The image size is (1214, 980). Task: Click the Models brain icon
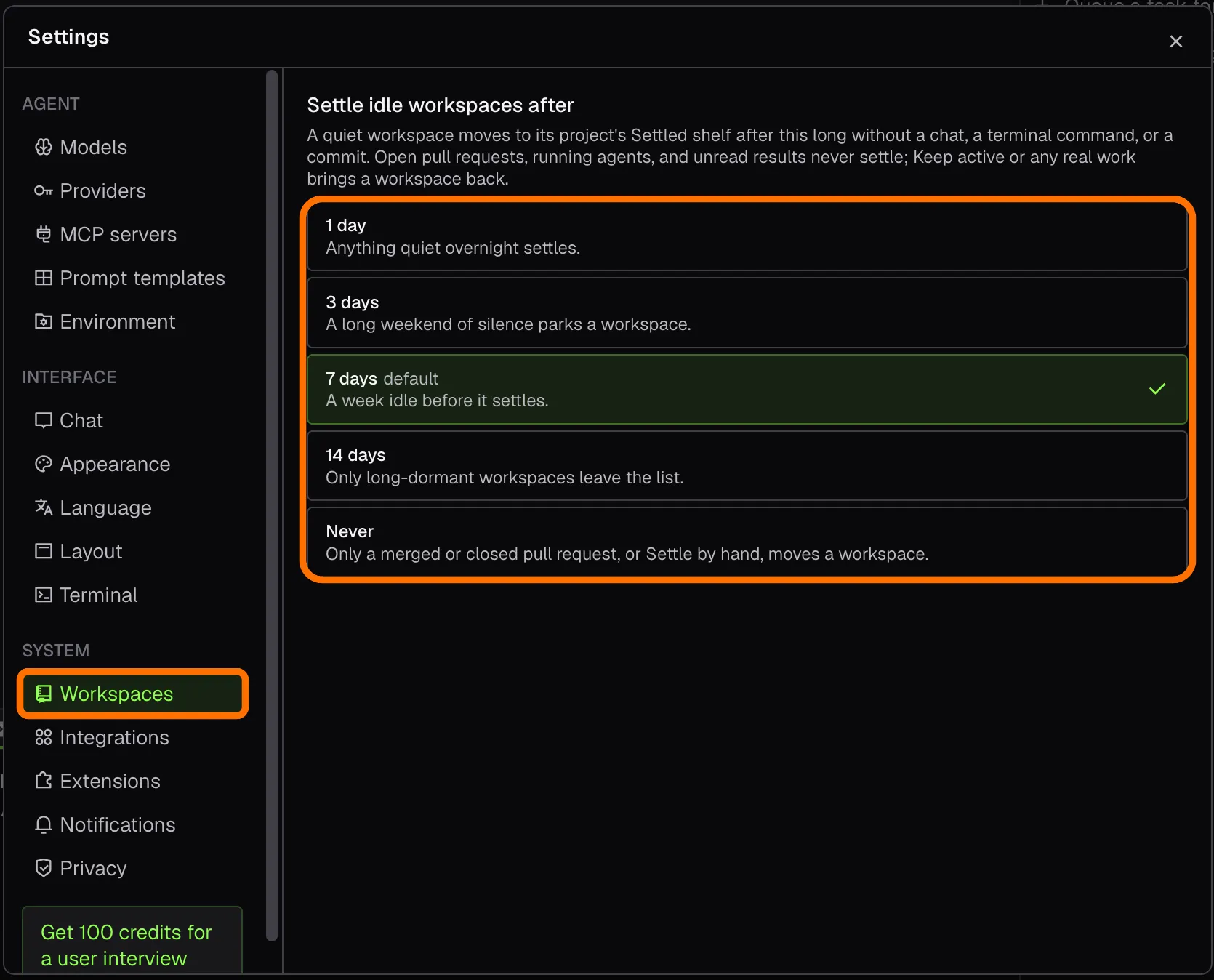pyautogui.click(x=44, y=147)
